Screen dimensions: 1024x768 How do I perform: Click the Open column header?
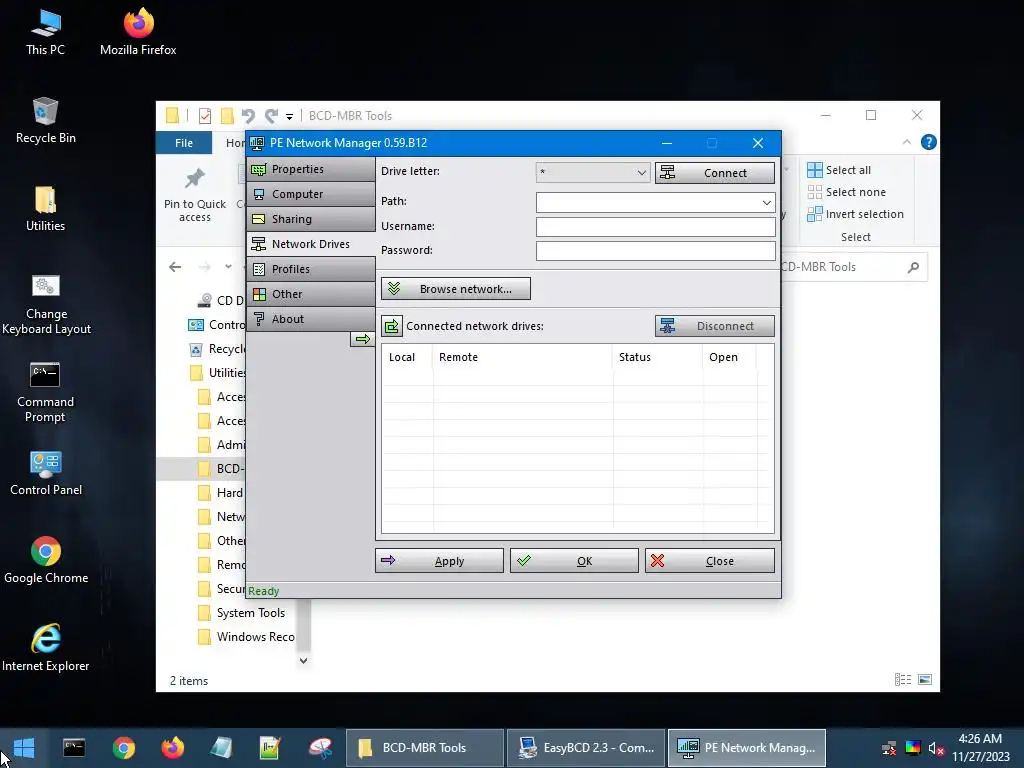[729, 357]
